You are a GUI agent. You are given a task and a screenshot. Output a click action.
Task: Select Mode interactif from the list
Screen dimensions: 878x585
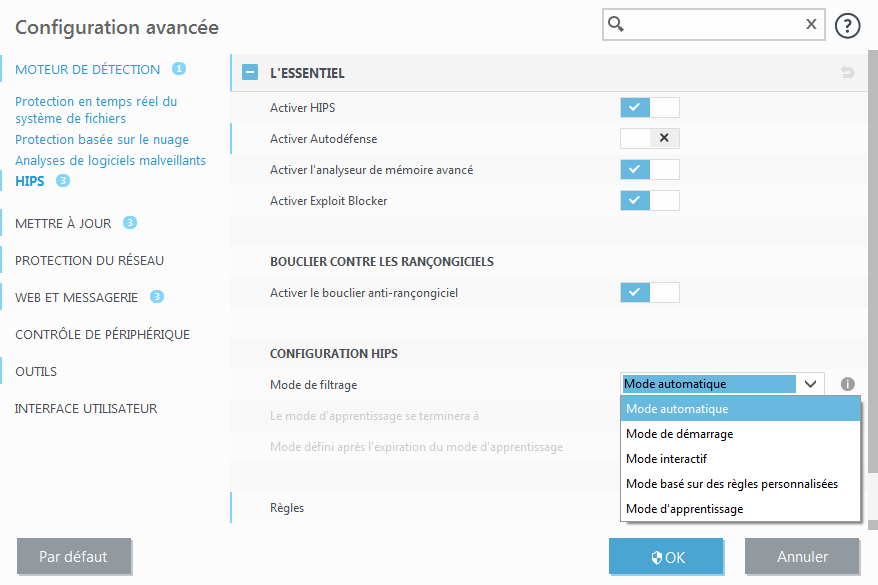666,459
